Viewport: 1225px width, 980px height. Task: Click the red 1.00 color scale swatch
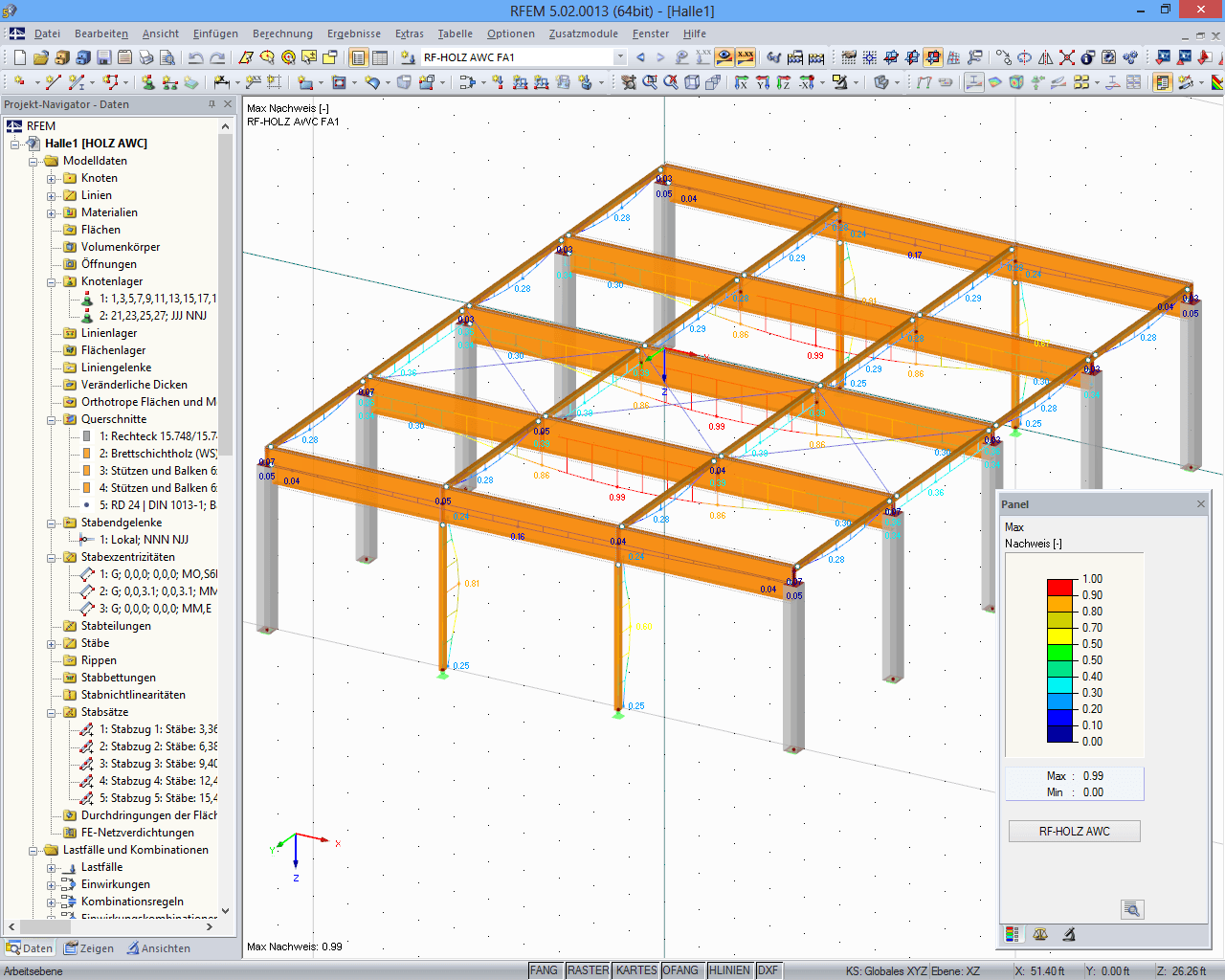pyautogui.click(x=1060, y=587)
